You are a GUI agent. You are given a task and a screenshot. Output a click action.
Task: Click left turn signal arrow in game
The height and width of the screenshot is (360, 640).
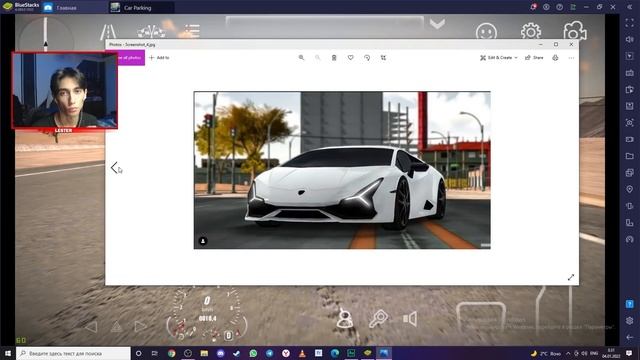pyautogui.click(x=91, y=327)
